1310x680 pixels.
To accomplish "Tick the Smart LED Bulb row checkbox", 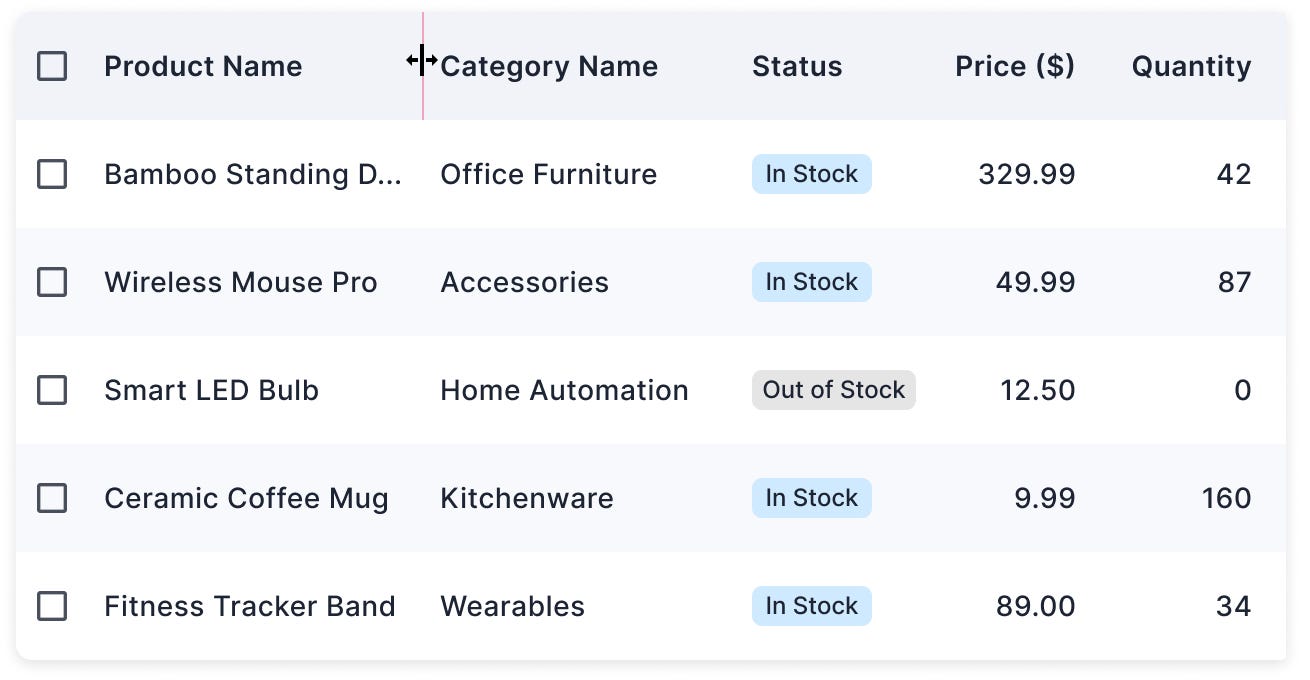I will click(x=52, y=390).
